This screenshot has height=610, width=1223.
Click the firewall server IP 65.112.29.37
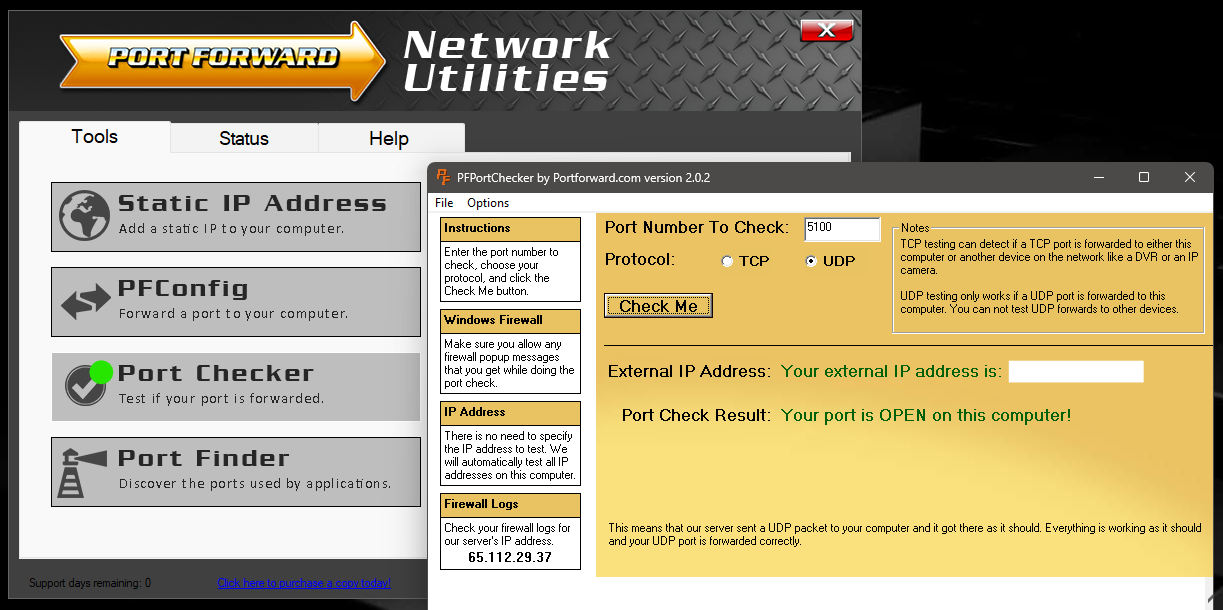coord(510,558)
